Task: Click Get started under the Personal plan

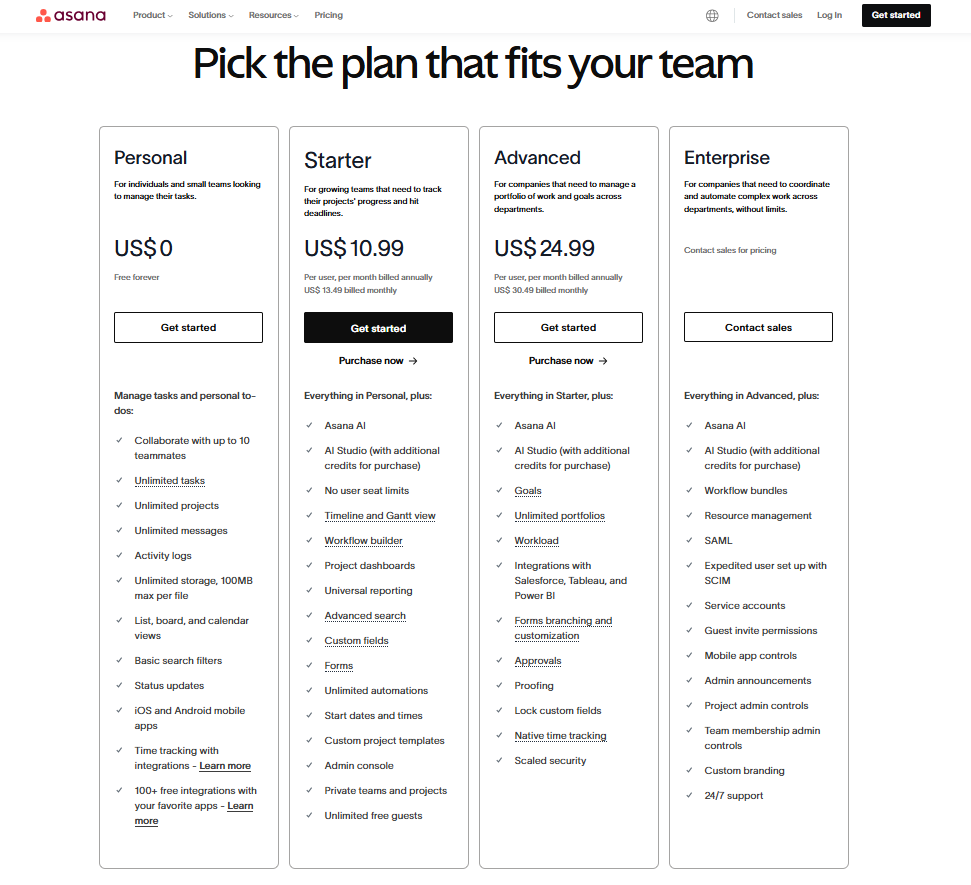Action: [188, 328]
